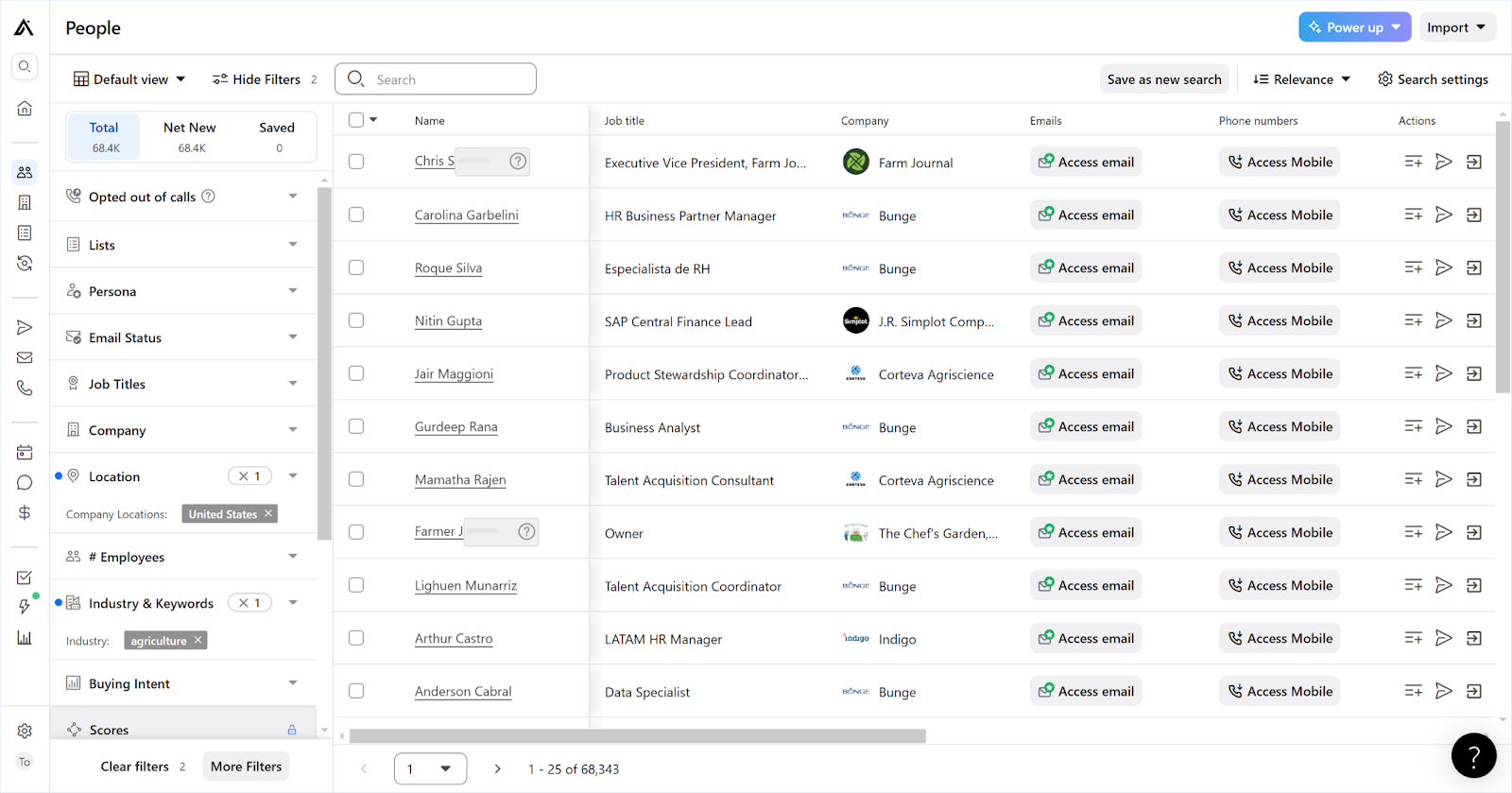The image size is (1512, 793).
Task: Open the help question mark bubble
Action: 1473,755
